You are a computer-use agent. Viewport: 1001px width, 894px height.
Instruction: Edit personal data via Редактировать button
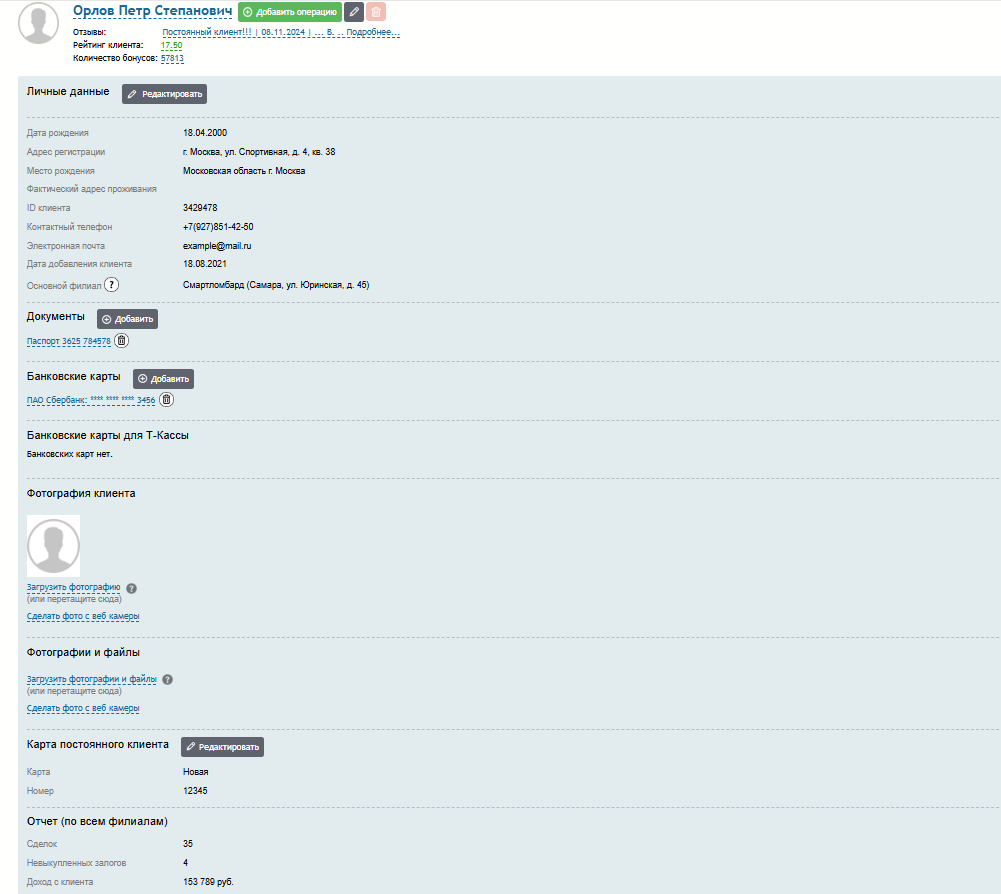click(164, 94)
